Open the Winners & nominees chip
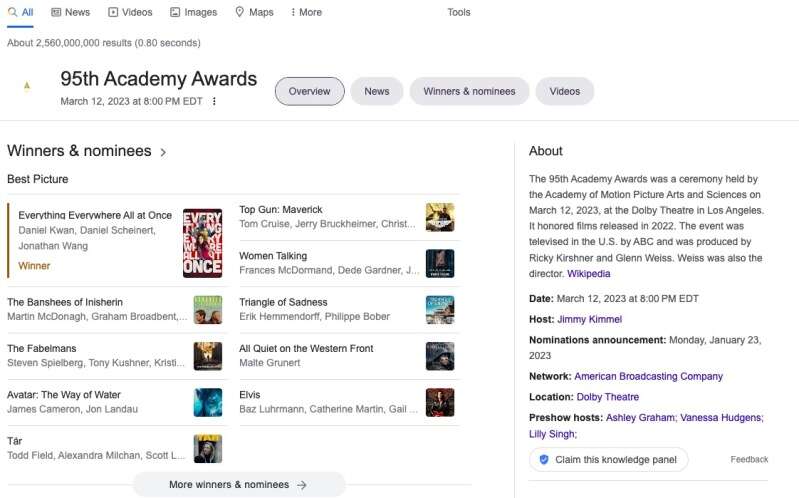Screen dimensions: 799x498 (469, 91)
